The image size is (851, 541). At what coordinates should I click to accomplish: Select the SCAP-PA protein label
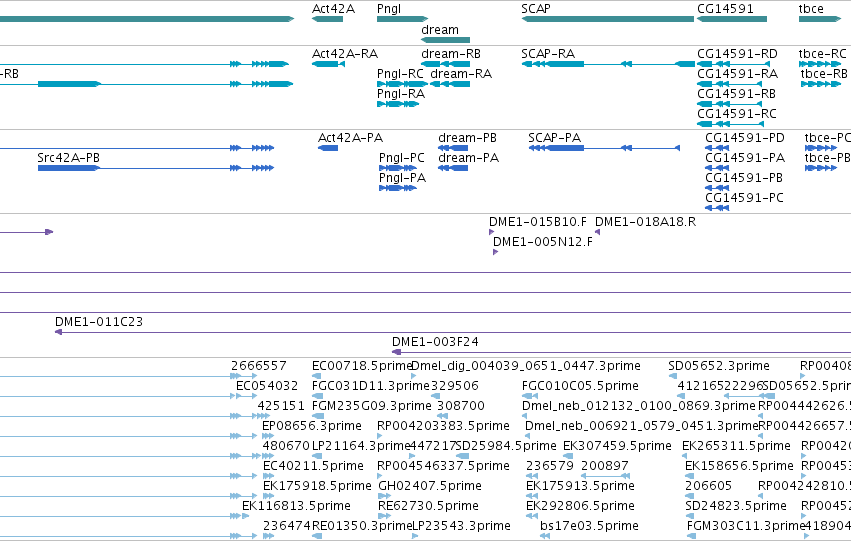click(x=555, y=138)
